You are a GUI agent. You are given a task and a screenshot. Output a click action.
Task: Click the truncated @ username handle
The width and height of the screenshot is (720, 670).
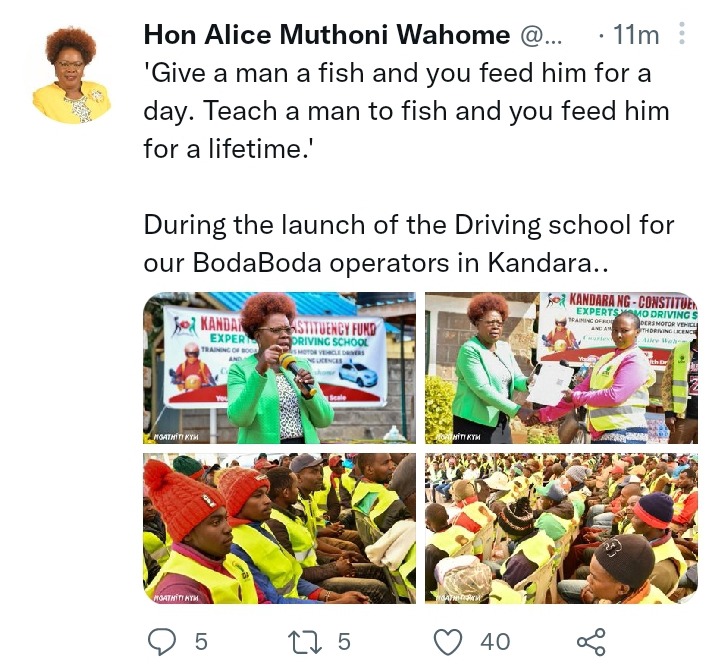541,35
